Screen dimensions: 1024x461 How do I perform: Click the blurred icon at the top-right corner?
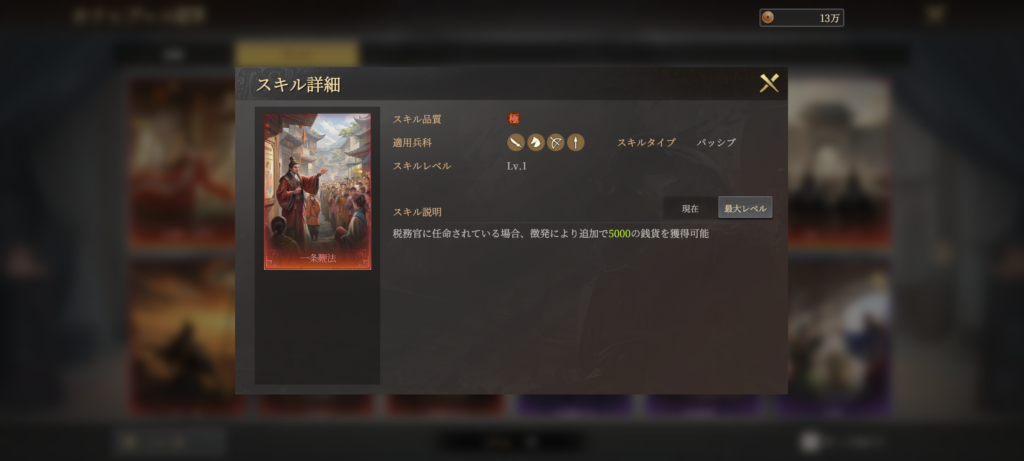[935, 14]
